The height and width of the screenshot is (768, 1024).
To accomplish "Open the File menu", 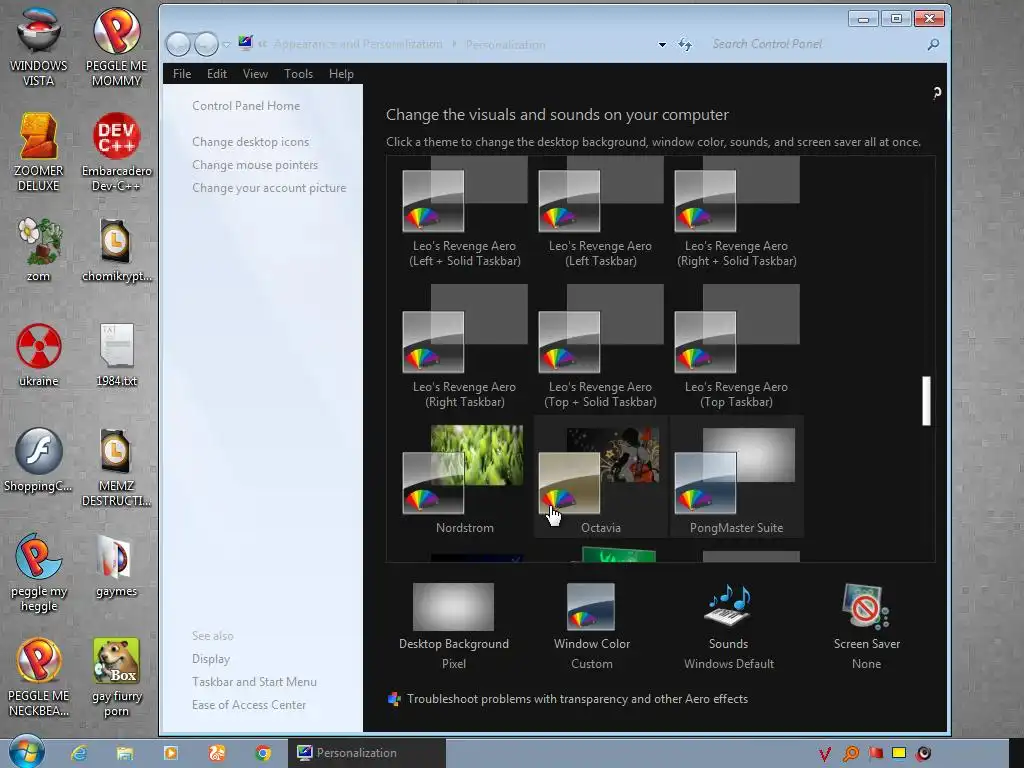I will pos(182,74).
